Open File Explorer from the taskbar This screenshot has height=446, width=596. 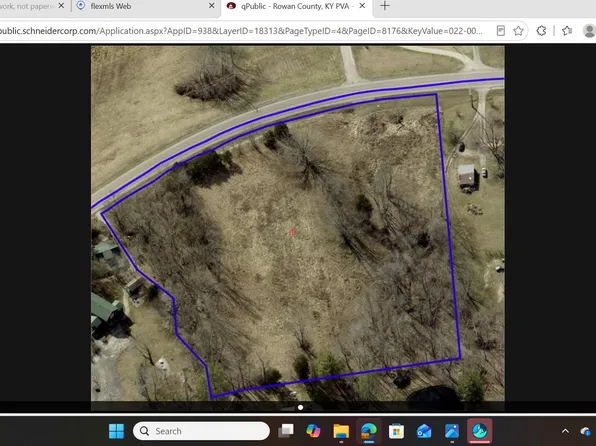[341, 431]
